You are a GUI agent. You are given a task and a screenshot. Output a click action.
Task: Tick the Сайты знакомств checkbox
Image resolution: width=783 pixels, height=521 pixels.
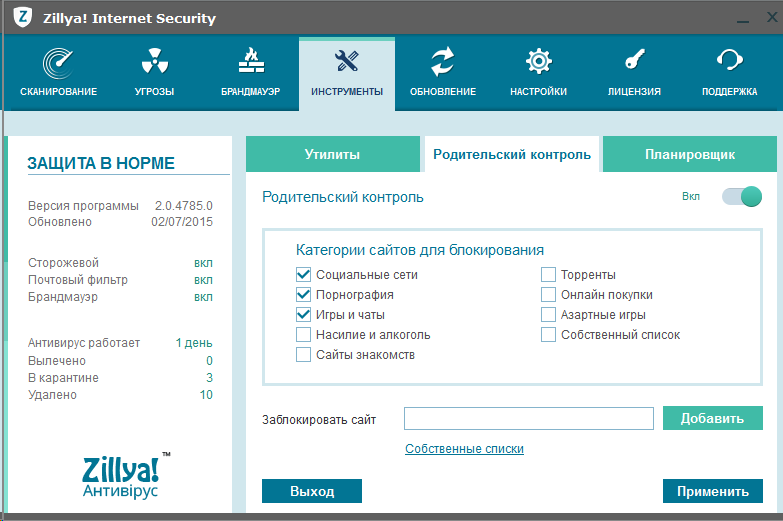[303, 355]
